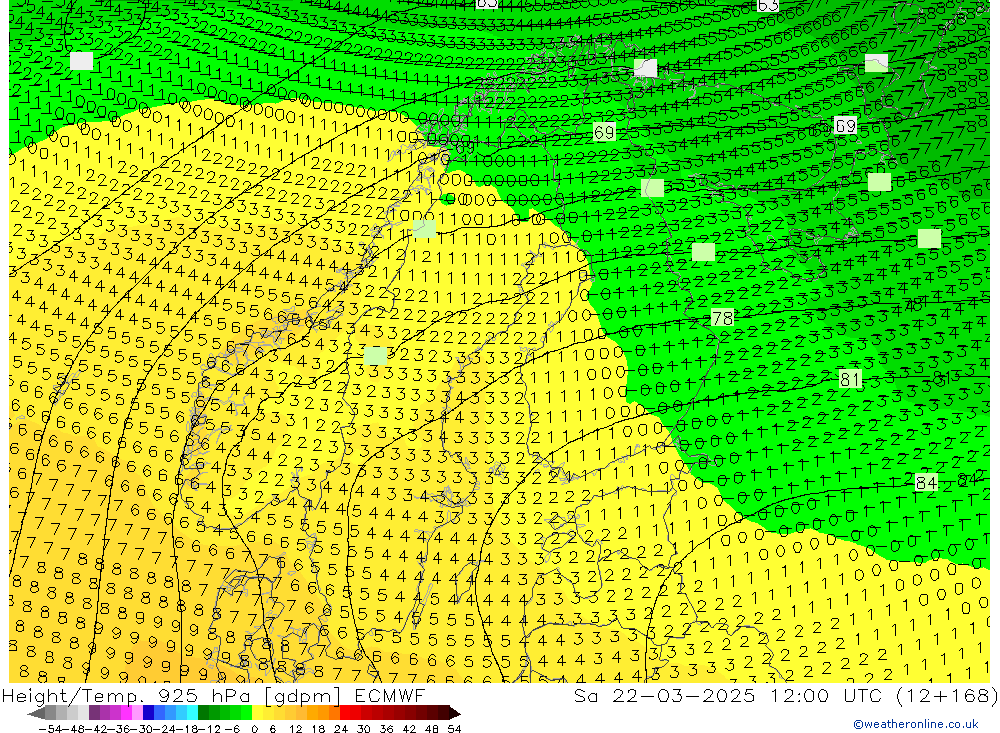Click the positive 12 label on the colour scale
The image size is (1000, 733).
click(295, 729)
